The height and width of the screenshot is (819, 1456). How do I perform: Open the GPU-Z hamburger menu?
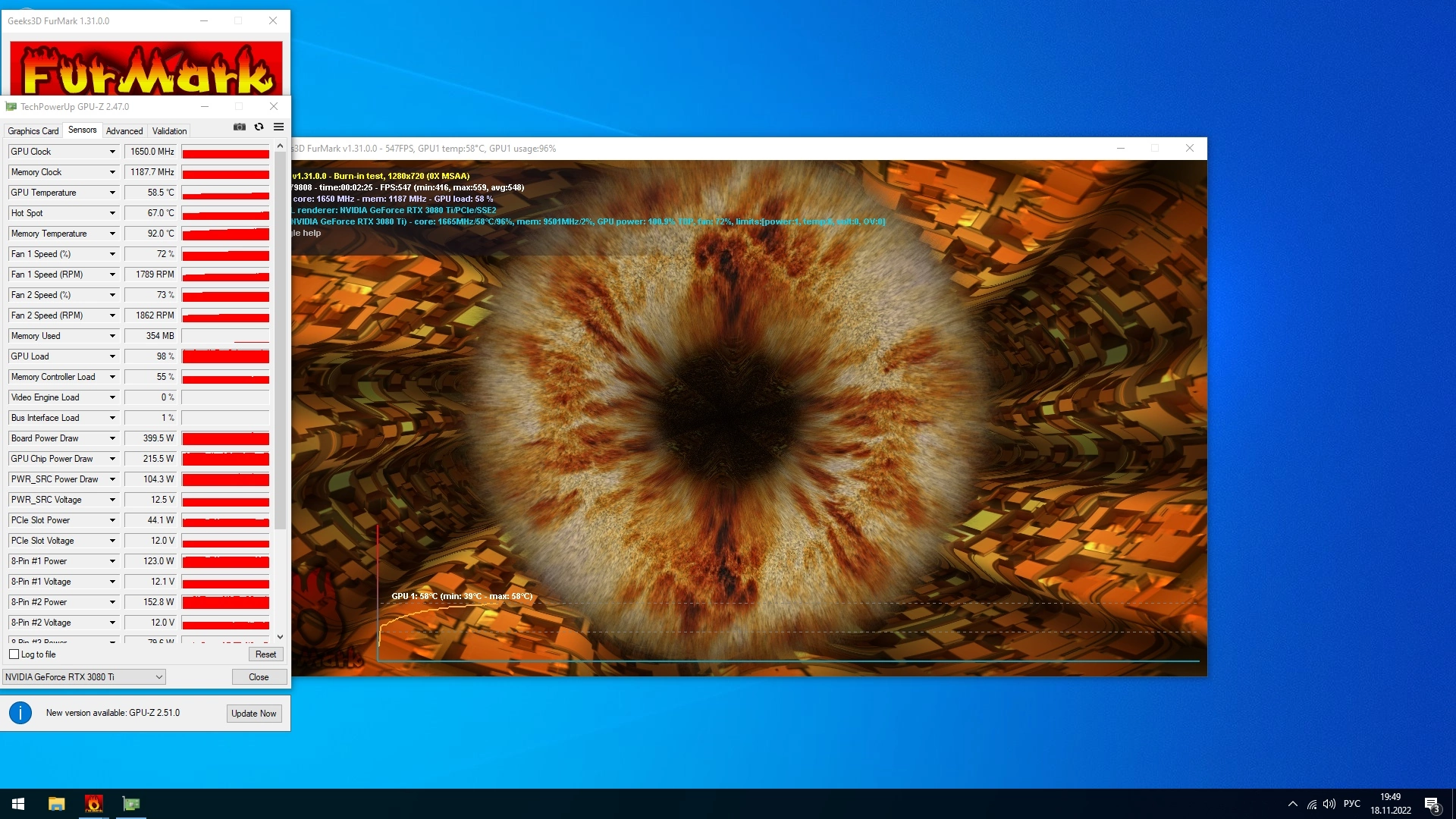pyautogui.click(x=278, y=127)
